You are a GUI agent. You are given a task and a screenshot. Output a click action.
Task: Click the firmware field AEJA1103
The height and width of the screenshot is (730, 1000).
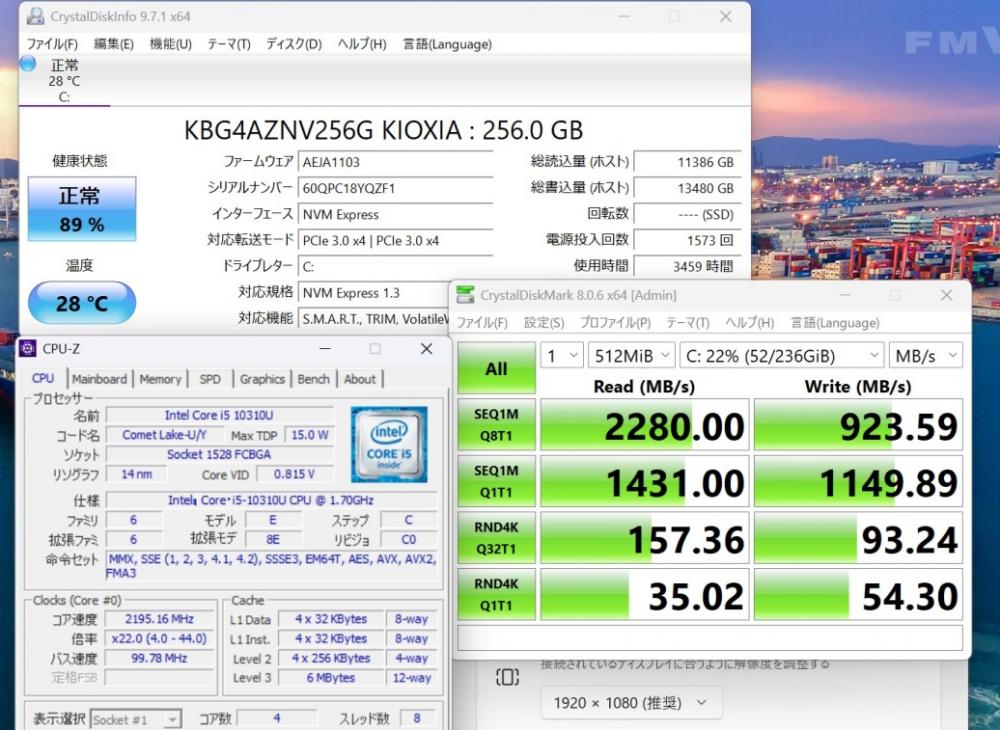coord(395,162)
